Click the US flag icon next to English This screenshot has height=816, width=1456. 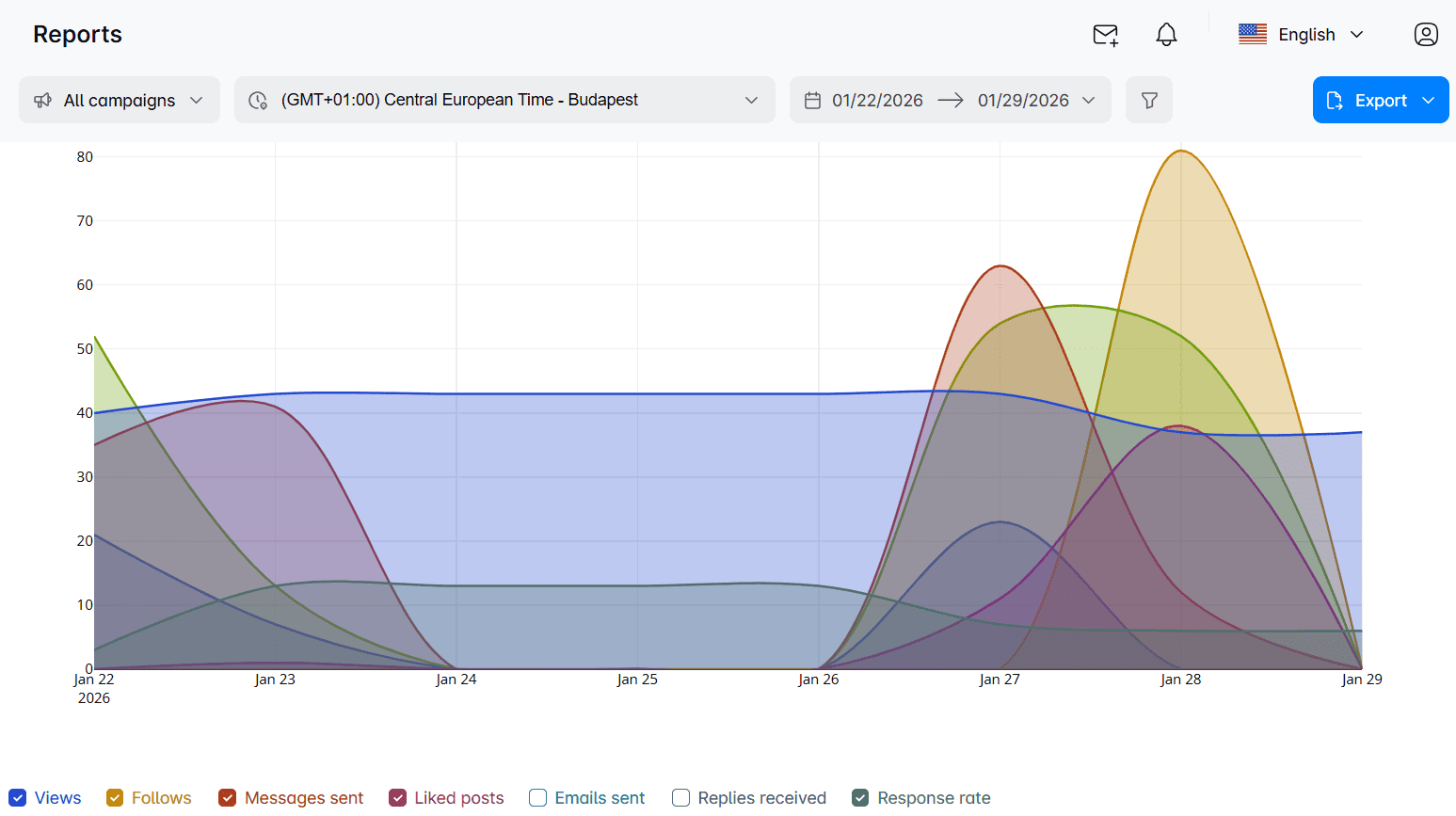tap(1253, 34)
